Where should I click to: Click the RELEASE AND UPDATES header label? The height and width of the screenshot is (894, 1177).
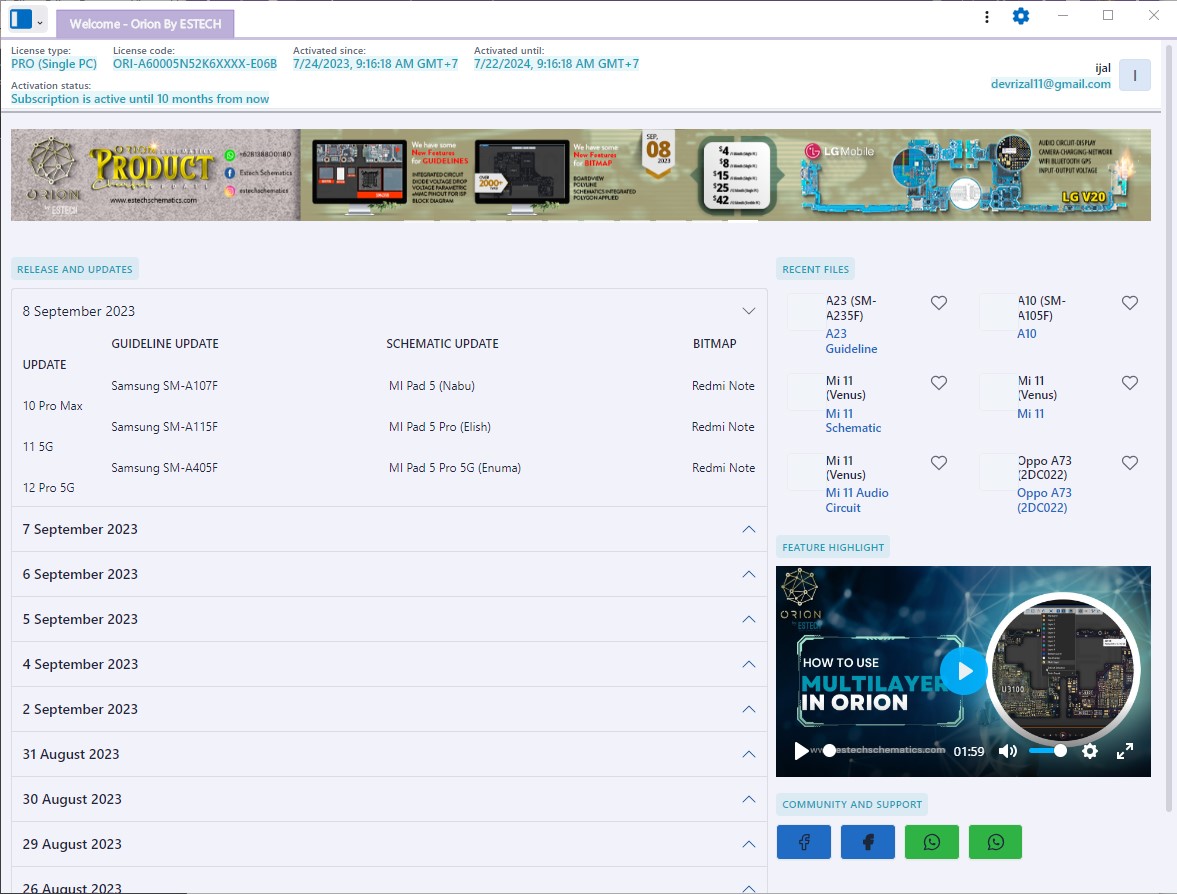click(74, 269)
